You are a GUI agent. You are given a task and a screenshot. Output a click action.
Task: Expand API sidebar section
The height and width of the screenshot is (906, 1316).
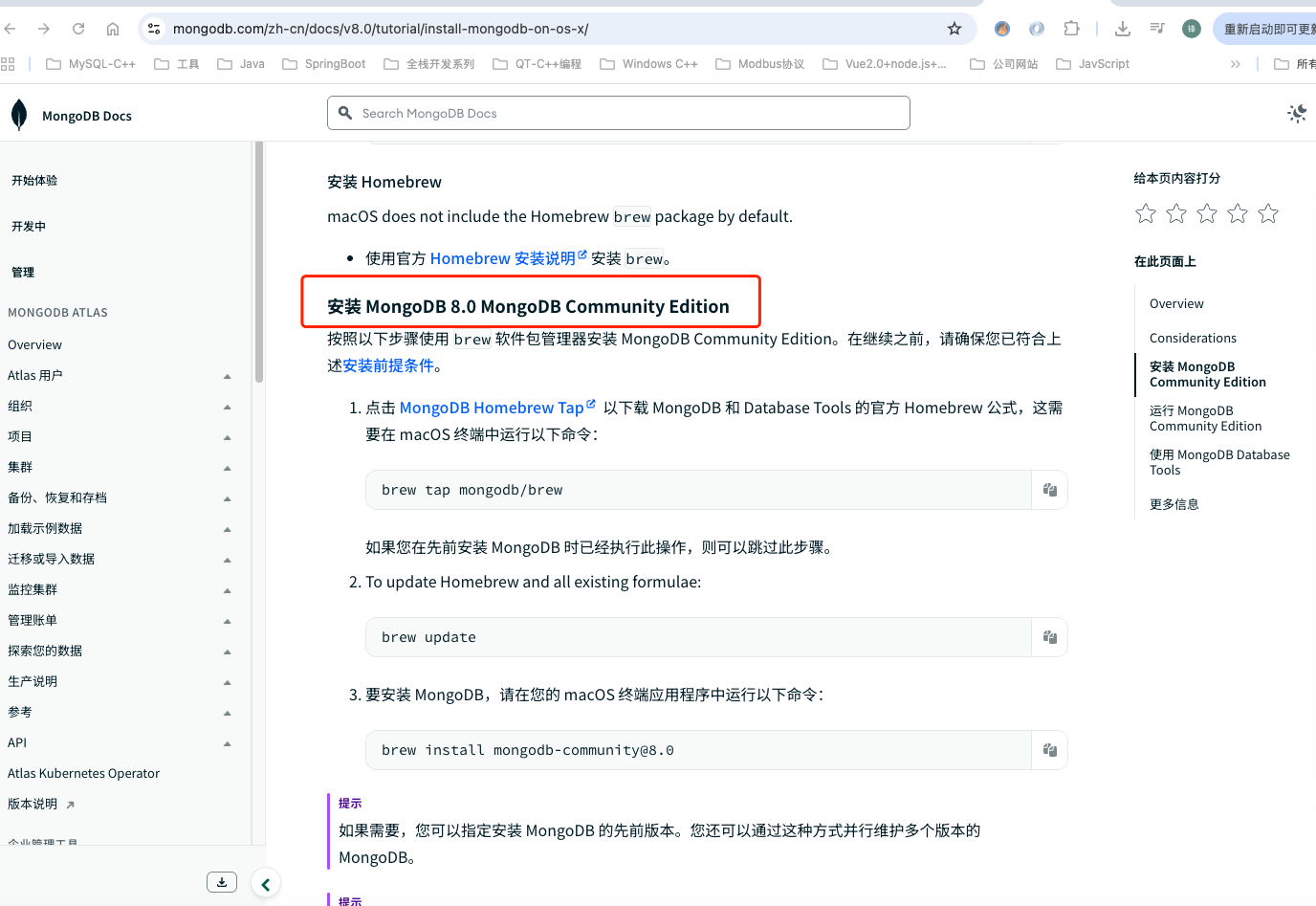coord(228,743)
